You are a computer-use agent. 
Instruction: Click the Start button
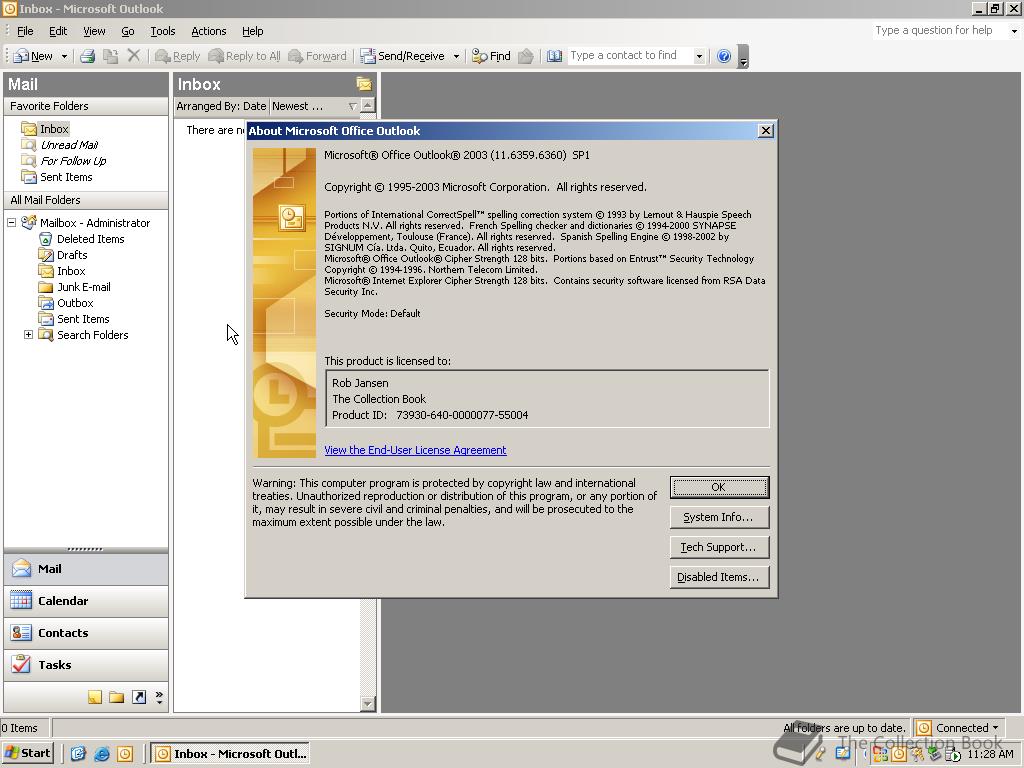(x=27, y=754)
